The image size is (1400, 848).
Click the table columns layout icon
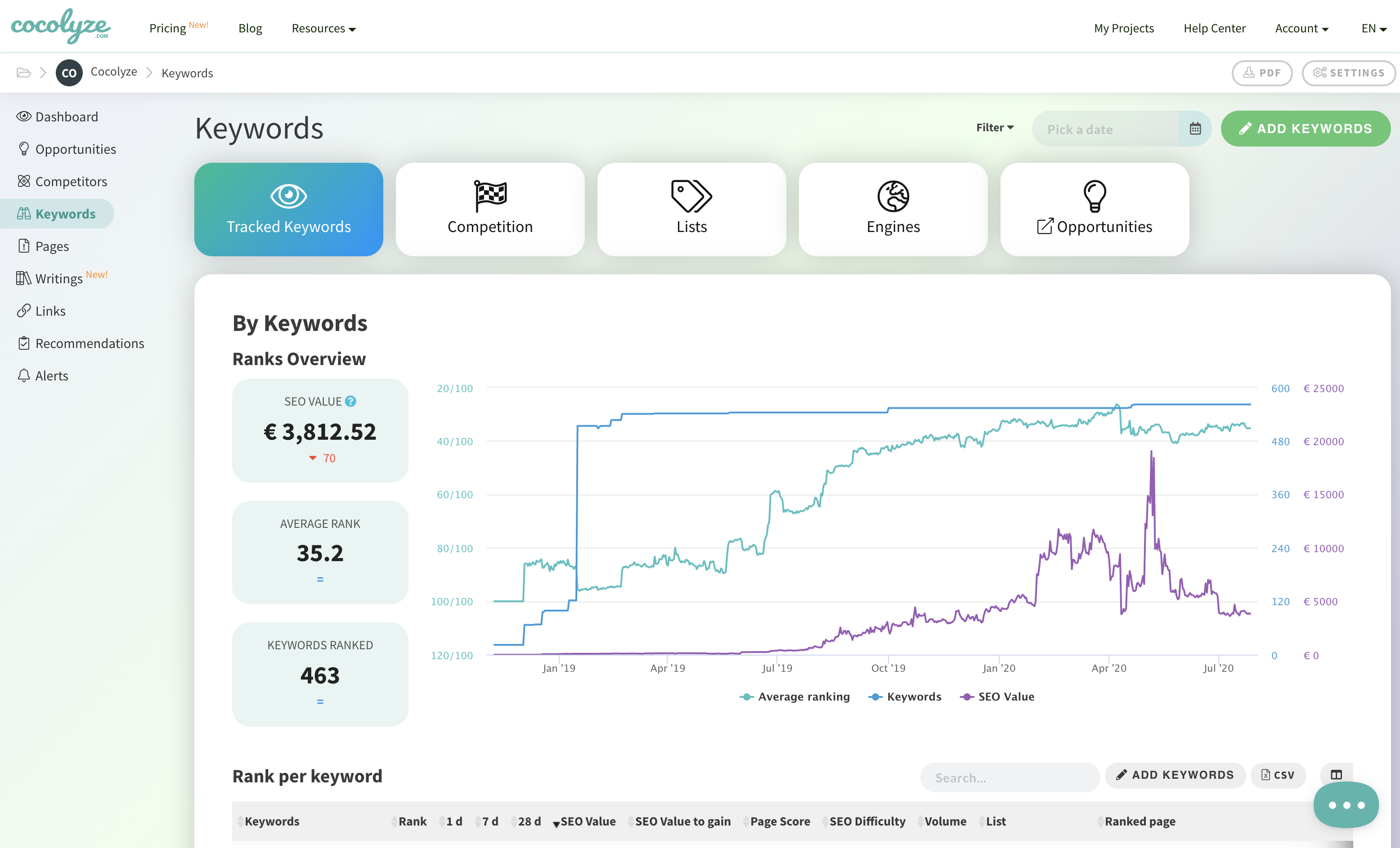tap(1336, 775)
